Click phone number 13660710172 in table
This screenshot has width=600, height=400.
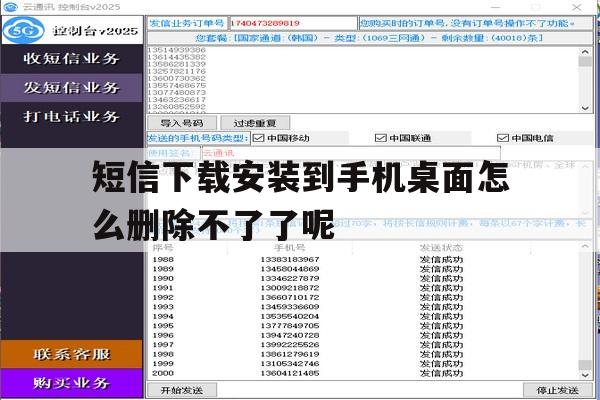(290, 297)
